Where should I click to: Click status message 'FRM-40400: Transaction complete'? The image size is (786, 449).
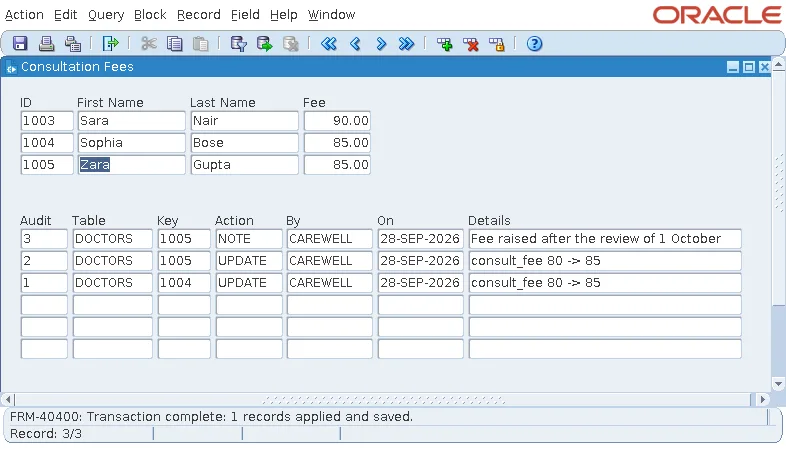pyautogui.click(x=211, y=417)
